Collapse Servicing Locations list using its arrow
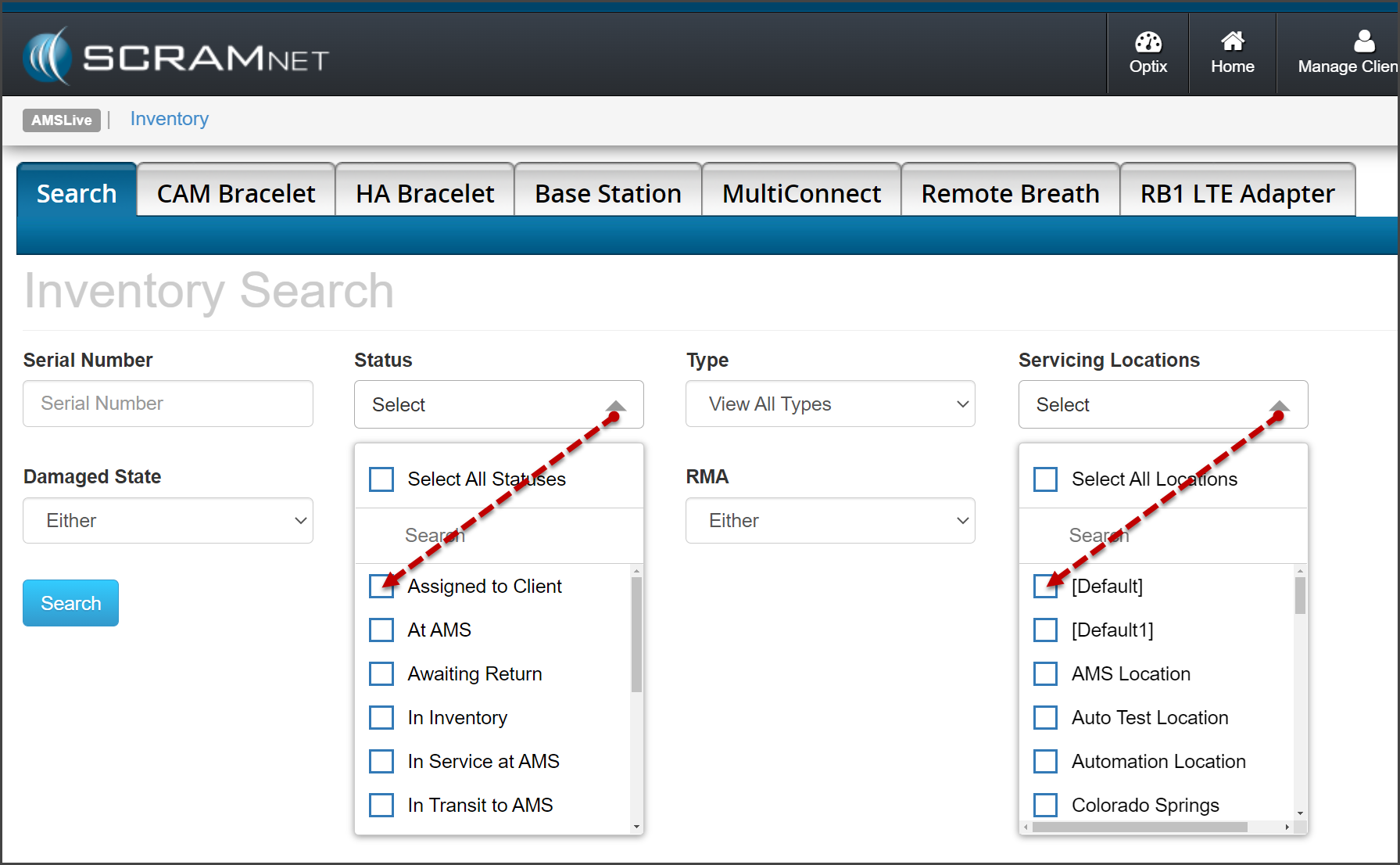 1280,405
